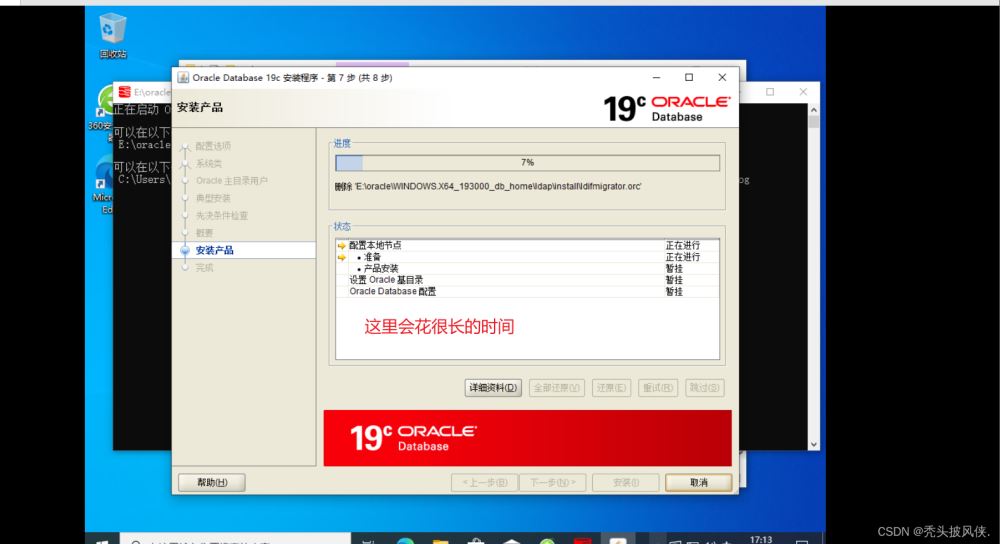
Task: Click the 安装产品 page heading
Action: [x=200, y=107]
